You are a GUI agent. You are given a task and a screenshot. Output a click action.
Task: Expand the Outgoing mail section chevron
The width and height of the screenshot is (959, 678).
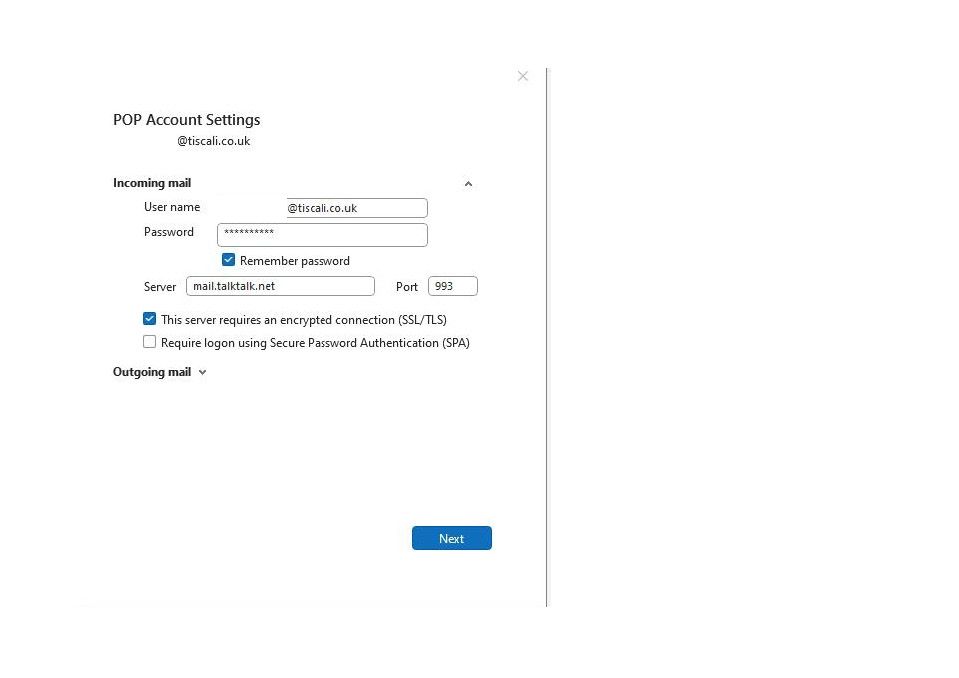click(202, 372)
